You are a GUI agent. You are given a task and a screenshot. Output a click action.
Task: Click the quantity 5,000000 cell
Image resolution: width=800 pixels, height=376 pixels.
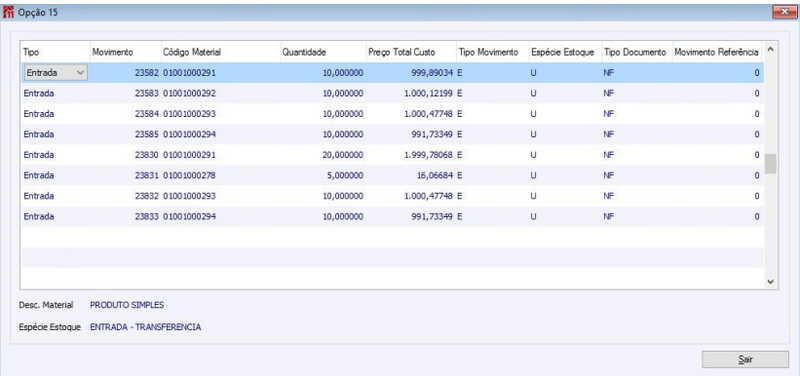tap(345, 175)
